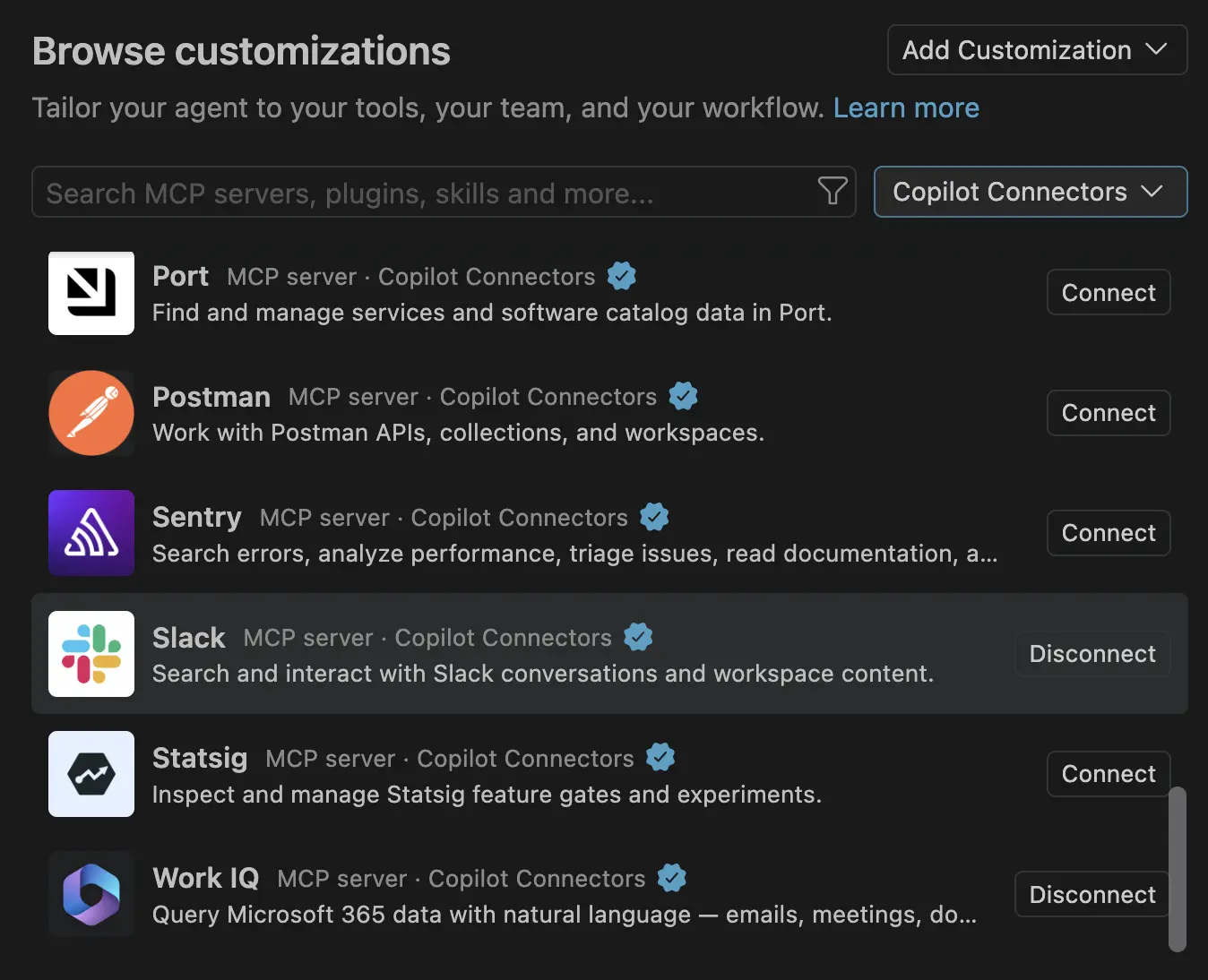The height and width of the screenshot is (980, 1208).
Task: Click verified badge next to Port
Action: point(622,276)
